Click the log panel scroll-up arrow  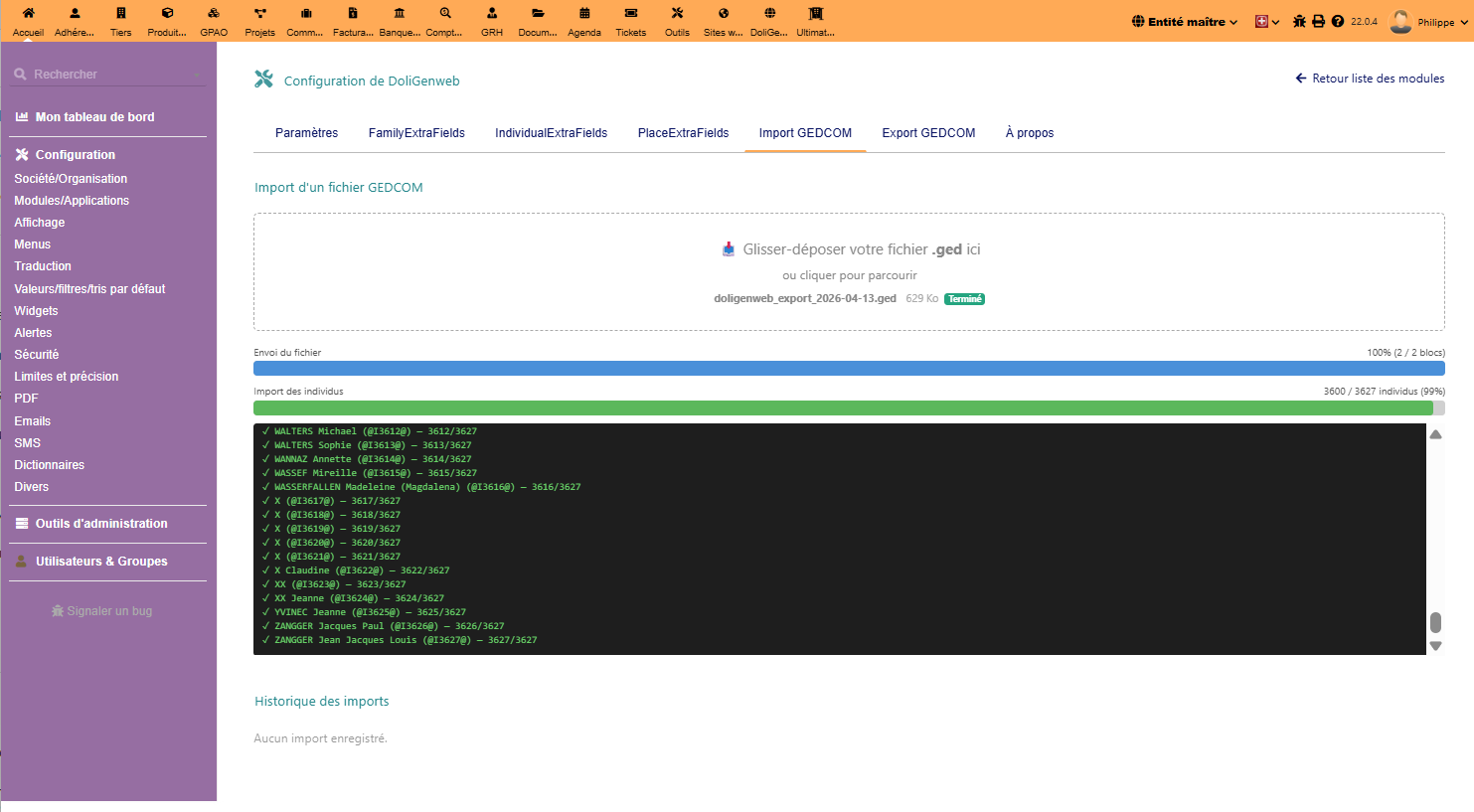click(1435, 434)
